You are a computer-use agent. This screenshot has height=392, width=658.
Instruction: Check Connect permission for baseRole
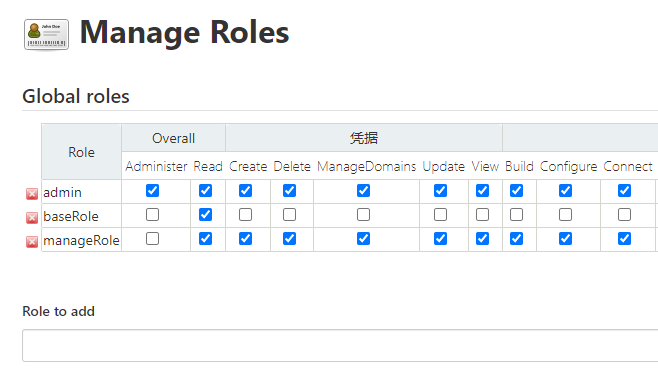(624, 214)
